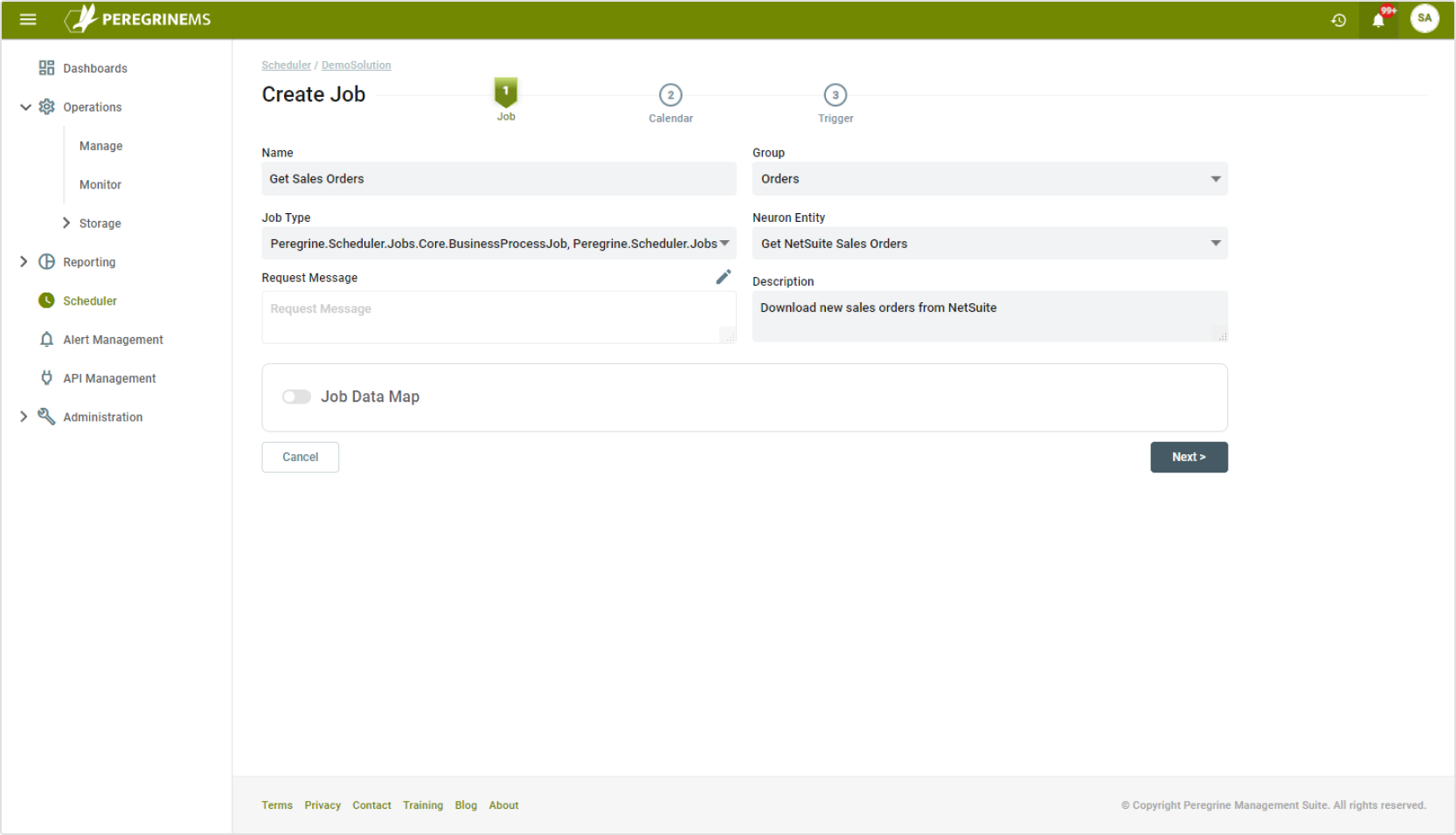
Task: Click the Operations gear icon
Action: tap(46, 107)
